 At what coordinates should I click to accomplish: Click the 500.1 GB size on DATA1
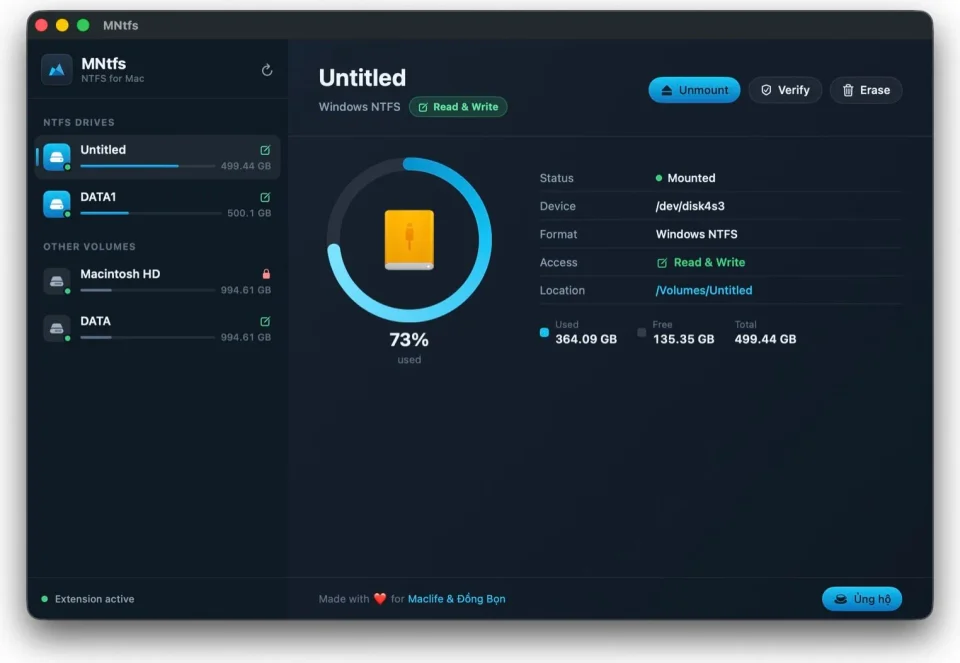coord(249,213)
